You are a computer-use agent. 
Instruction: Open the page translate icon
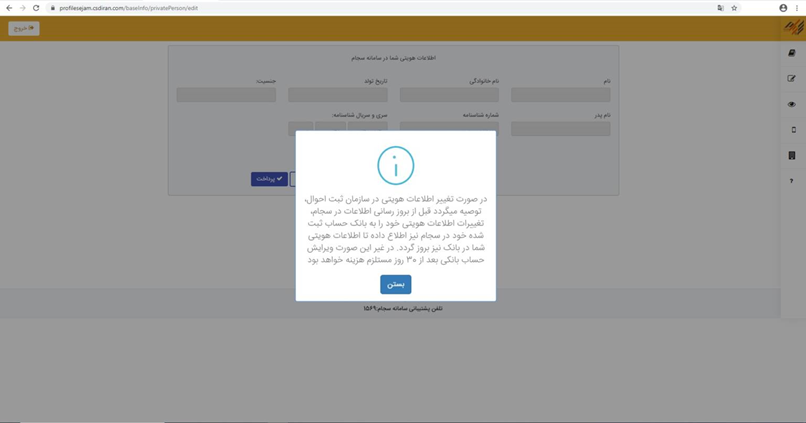point(721,8)
